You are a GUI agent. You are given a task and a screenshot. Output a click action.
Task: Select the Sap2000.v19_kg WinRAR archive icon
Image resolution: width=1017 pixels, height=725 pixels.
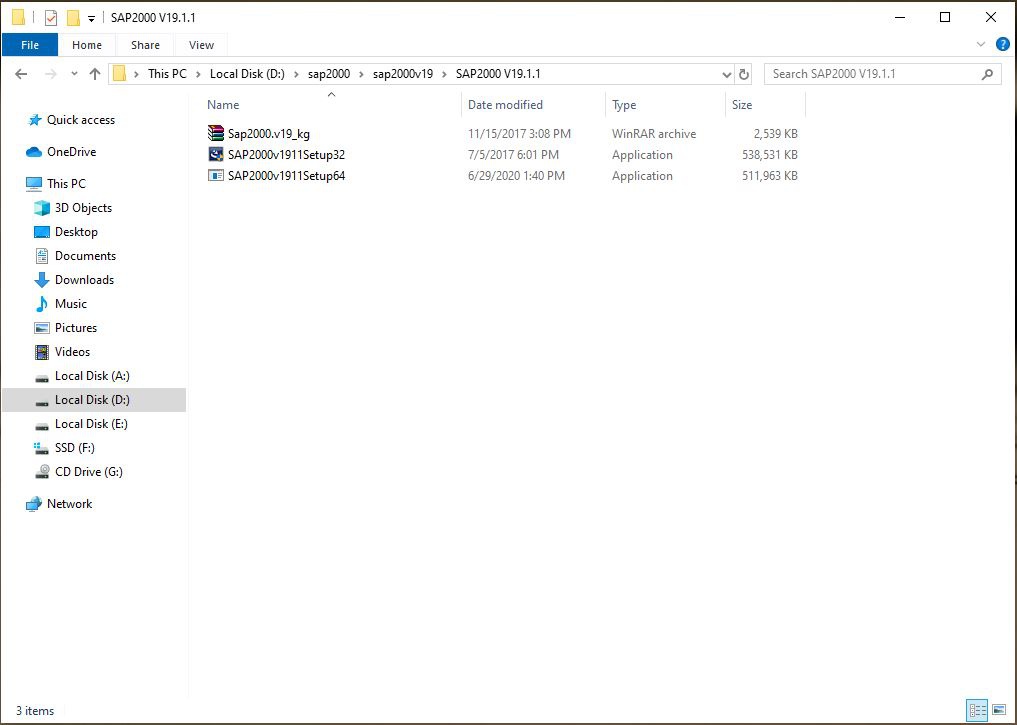tap(216, 134)
